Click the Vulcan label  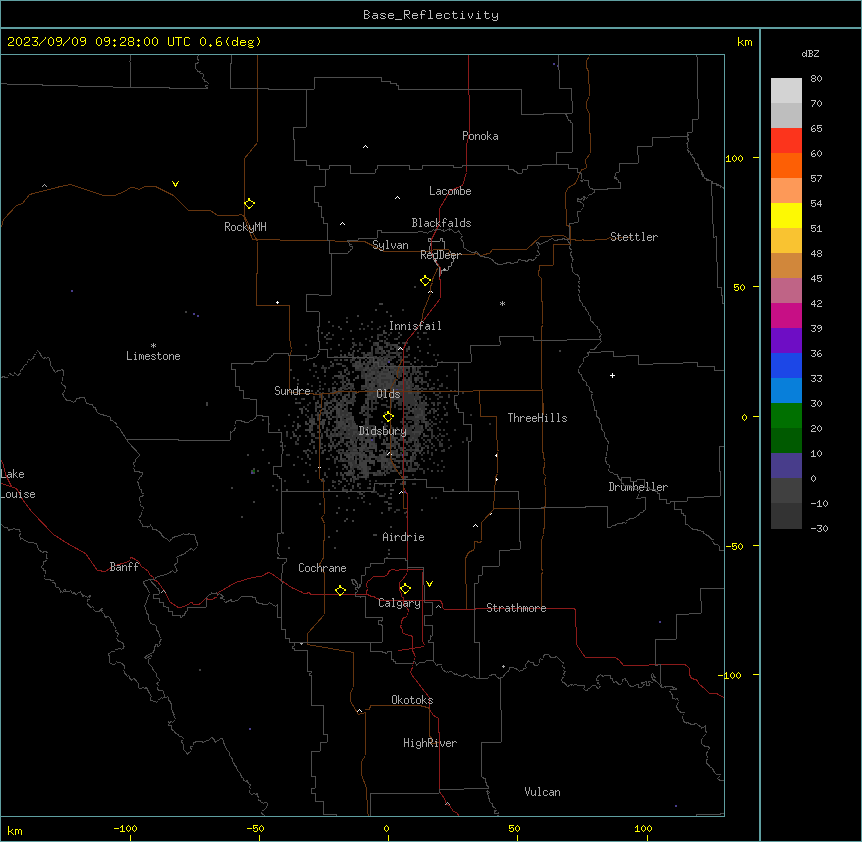[x=542, y=792]
